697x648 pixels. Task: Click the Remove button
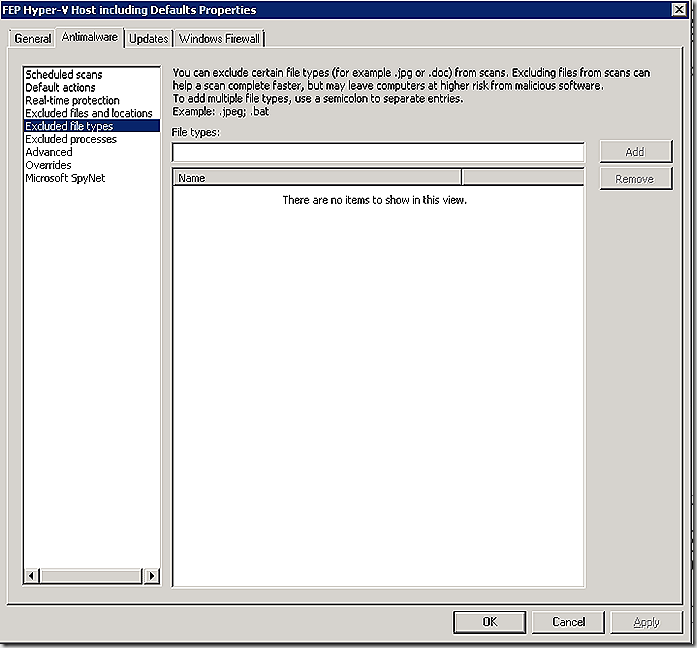(x=636, y=179)
